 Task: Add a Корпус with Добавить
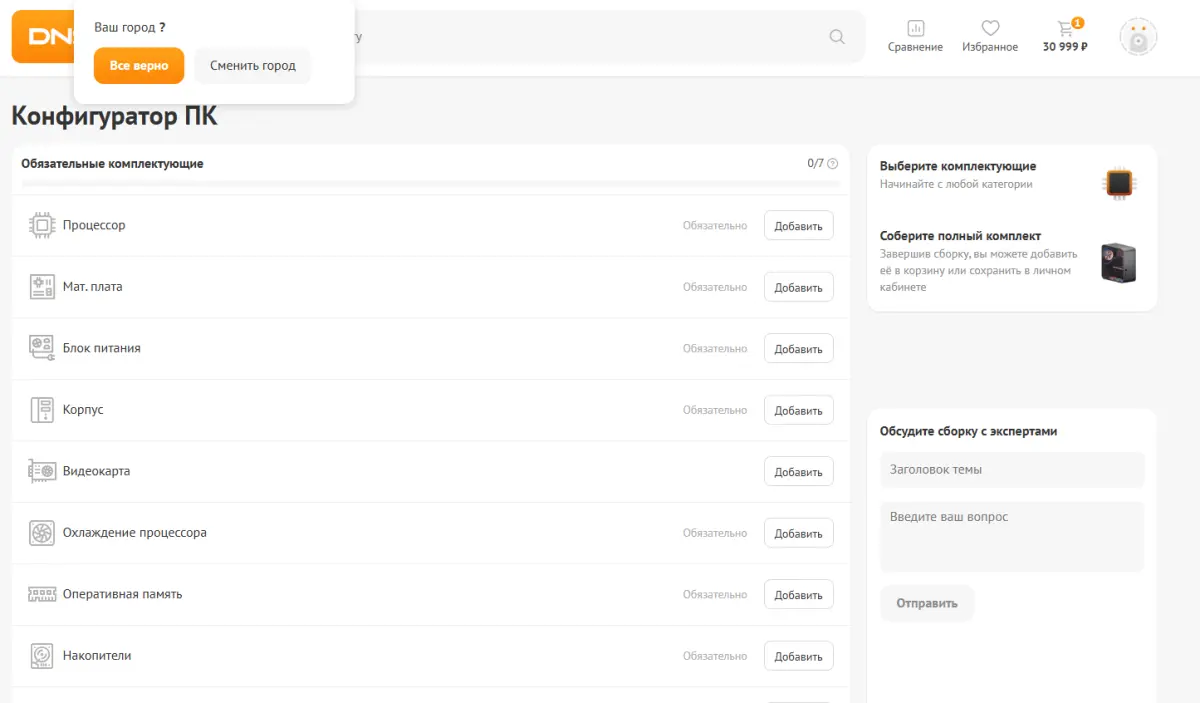coord(798,410)
